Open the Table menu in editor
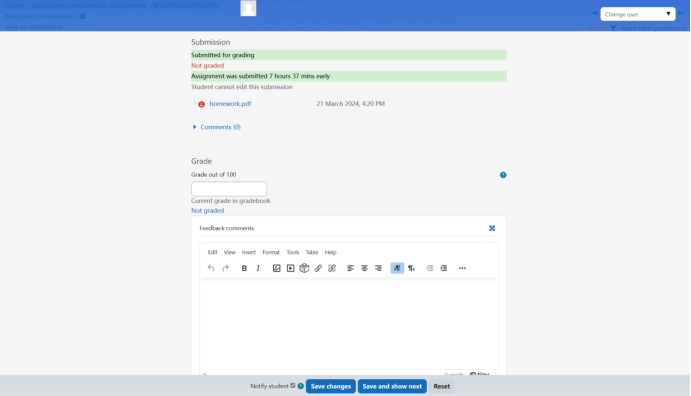691x396 pixels. tap(312, 252)
